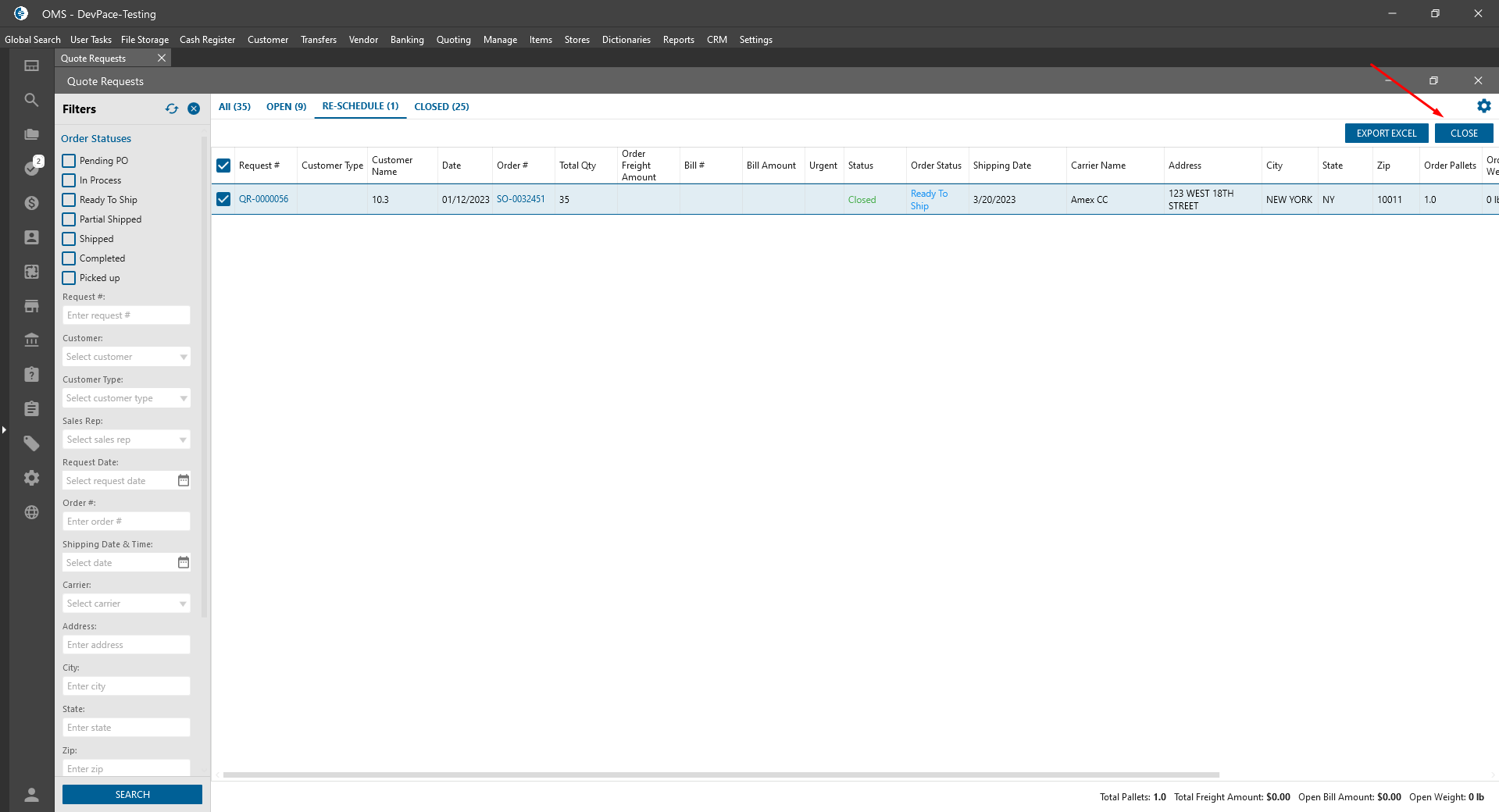1499x812 pixels.
Task: Focus the Enter order # field
Action: [x=127, y=522]
